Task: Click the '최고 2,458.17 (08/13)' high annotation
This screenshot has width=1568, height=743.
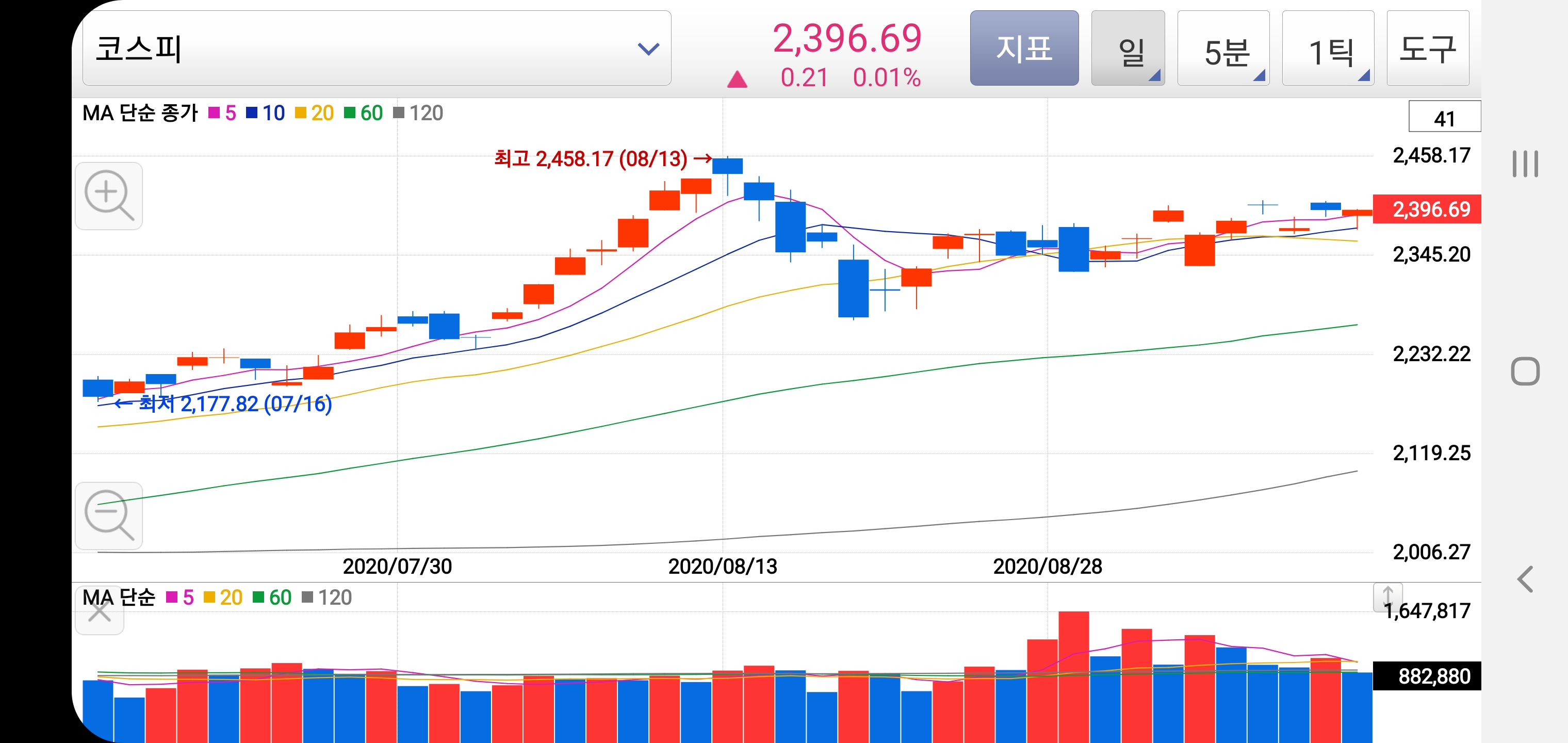Action: 591,158
